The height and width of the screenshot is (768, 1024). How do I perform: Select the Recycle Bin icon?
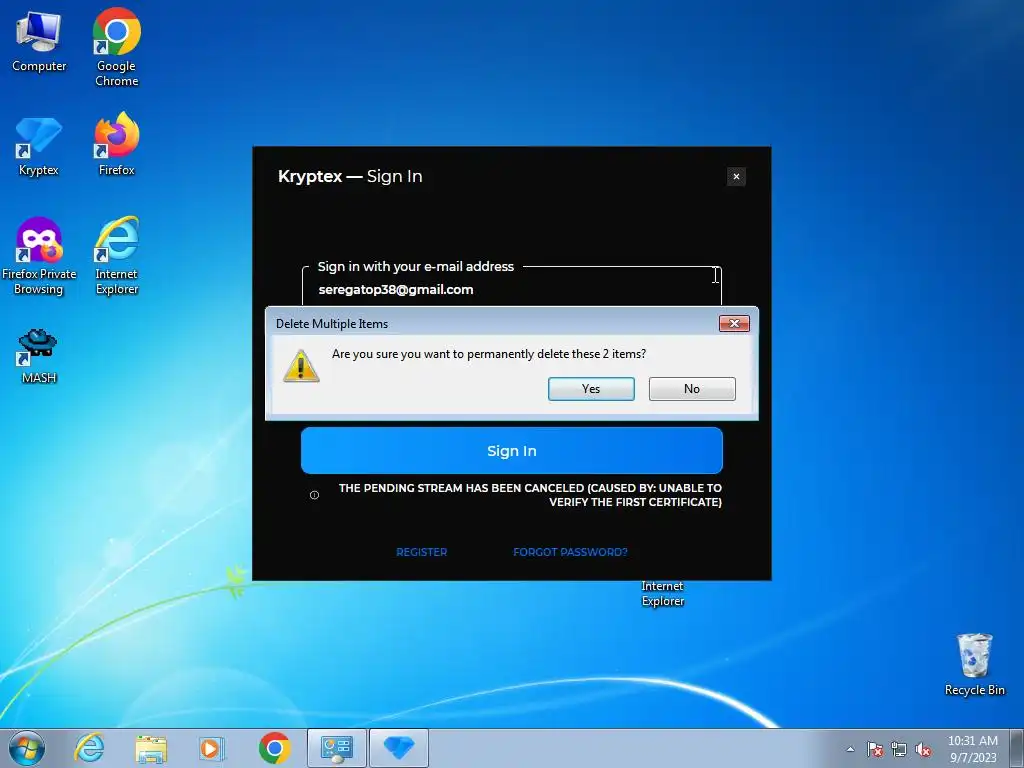point(974,665)
